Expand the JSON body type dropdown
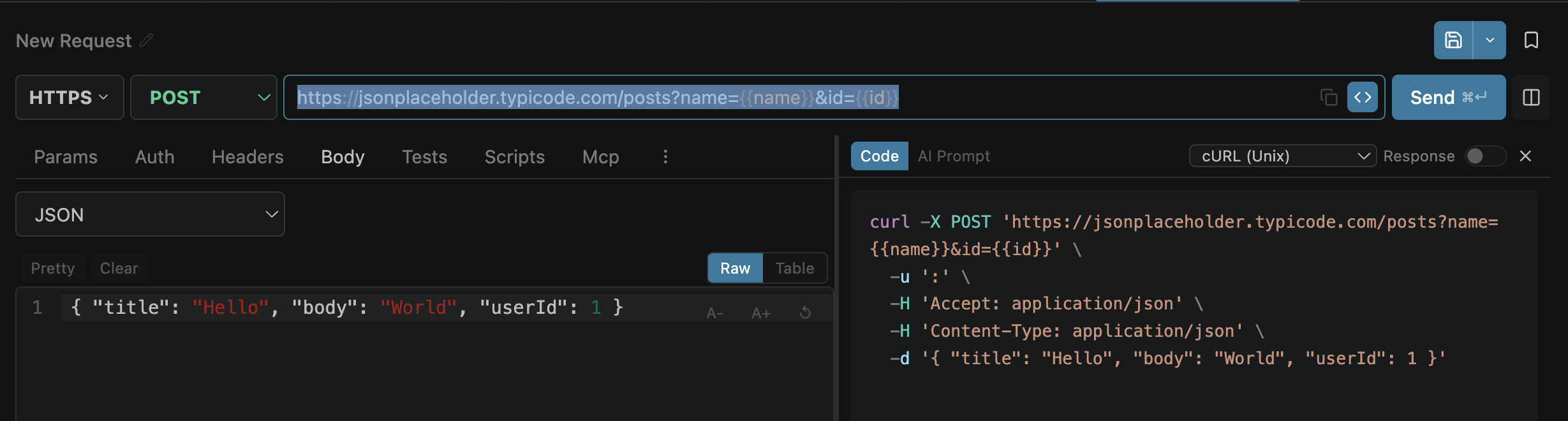Viewport: 1568px width, 421px height. tap(150, 214)
